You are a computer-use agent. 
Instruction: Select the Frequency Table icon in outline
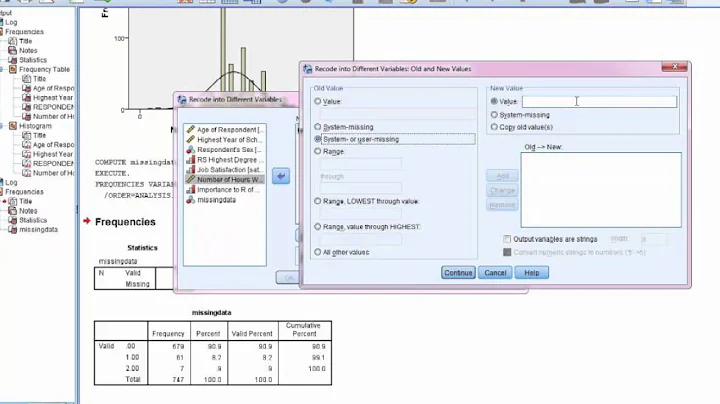13,69
